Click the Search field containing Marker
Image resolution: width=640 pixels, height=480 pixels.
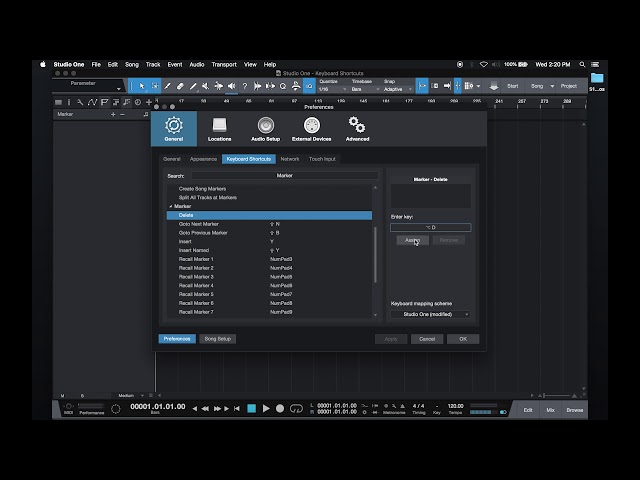[284, 176]
